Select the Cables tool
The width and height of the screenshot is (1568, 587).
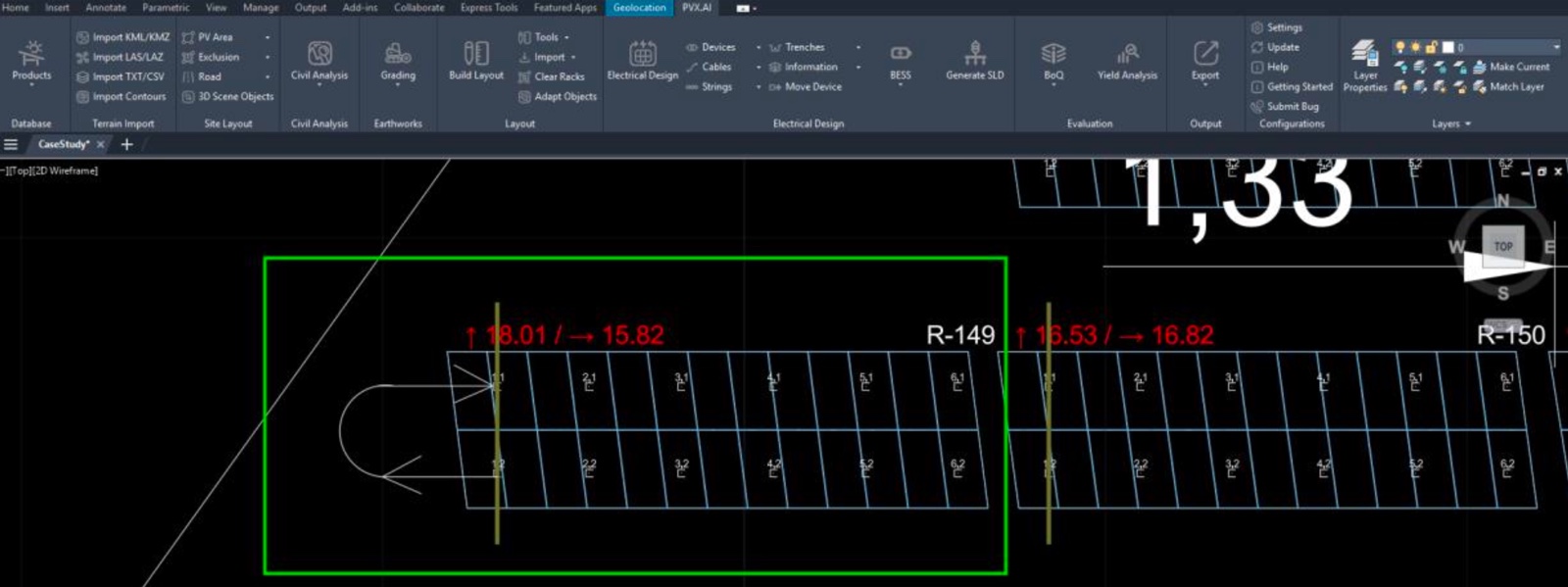(x=709, y=67)
